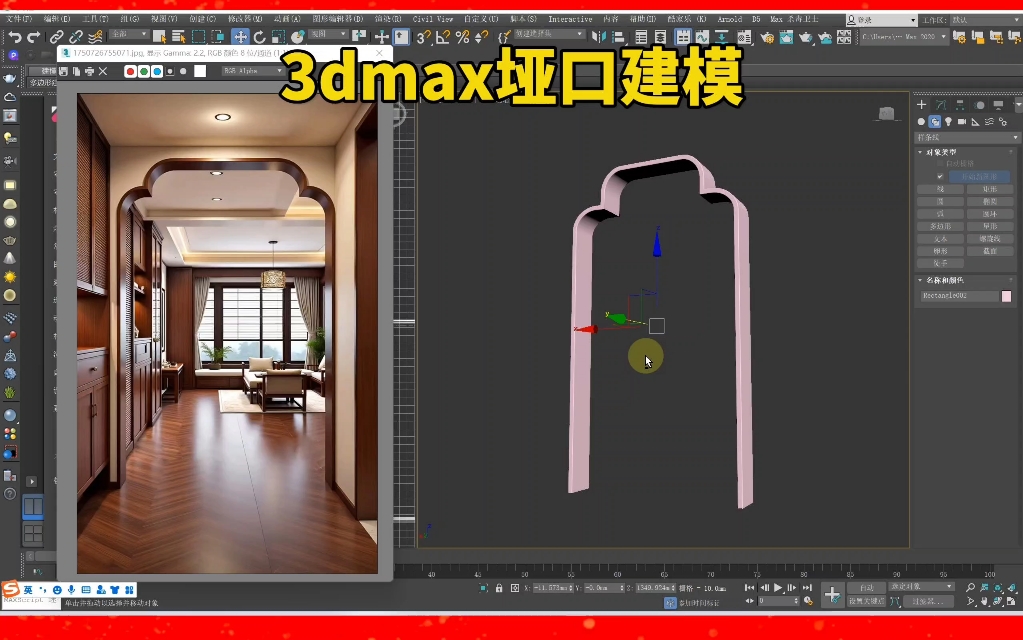Toggle the selection lock padlock
Viewport: 1023px width, 640px height.
[x=498, y=589]
